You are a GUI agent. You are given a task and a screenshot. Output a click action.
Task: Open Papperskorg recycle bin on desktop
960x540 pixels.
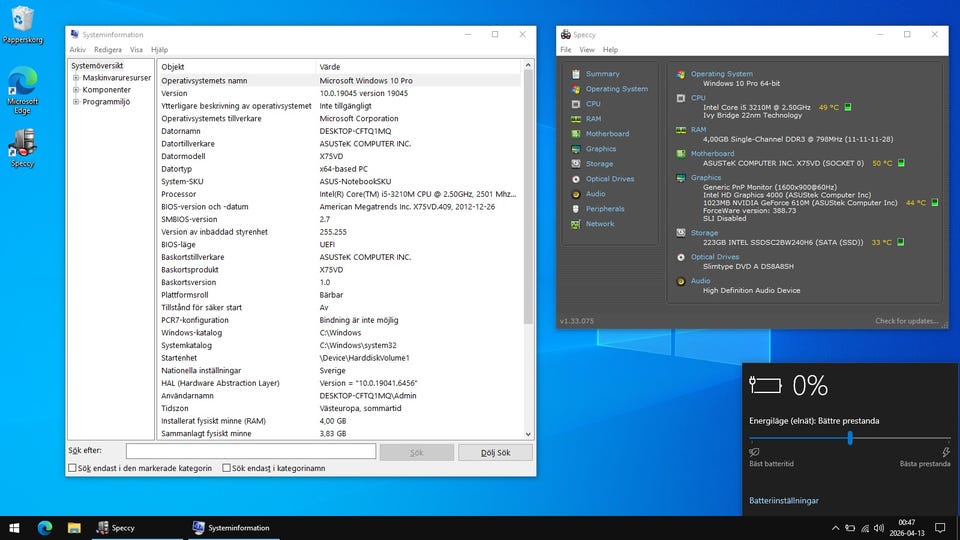23,24
